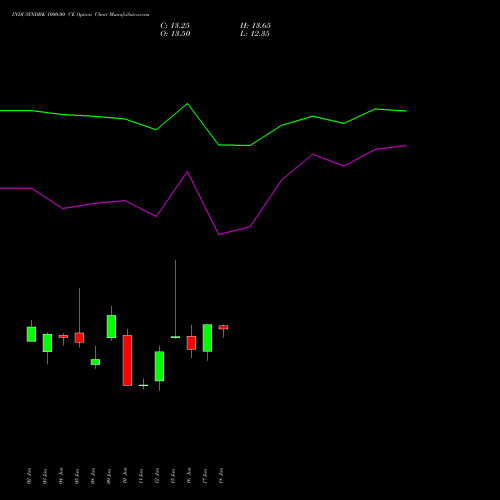The width and height of the screenshot is (500, 500).
Task: Select the tall red candle above the 10 date
Action: (x=127, y=360)
